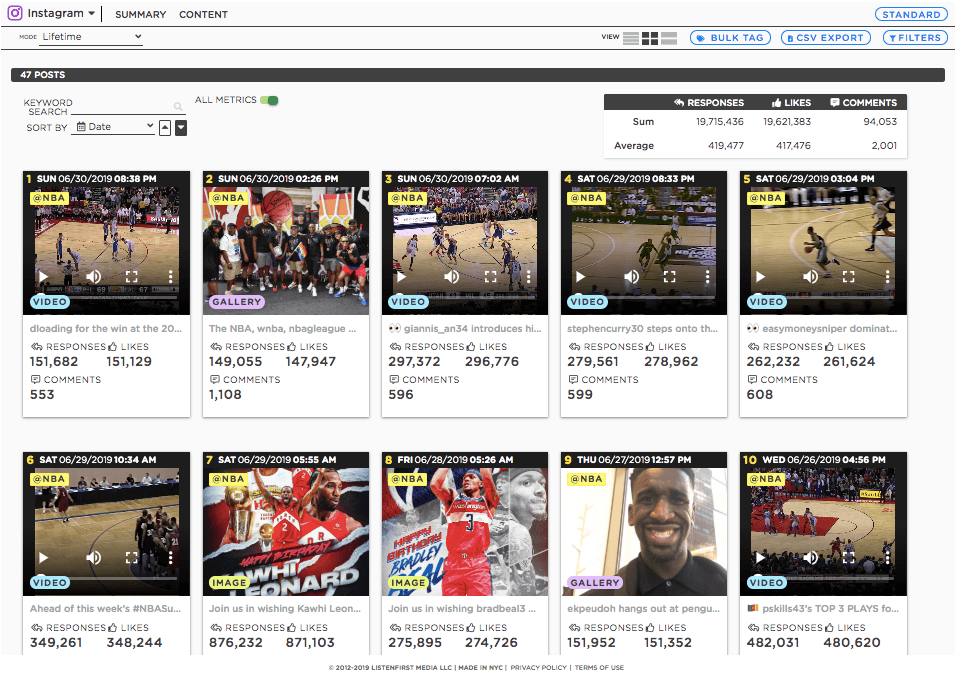Click the CSV EXPORT button
The height and width of the screenshot is (679, 956).
[x=826, y=38]
